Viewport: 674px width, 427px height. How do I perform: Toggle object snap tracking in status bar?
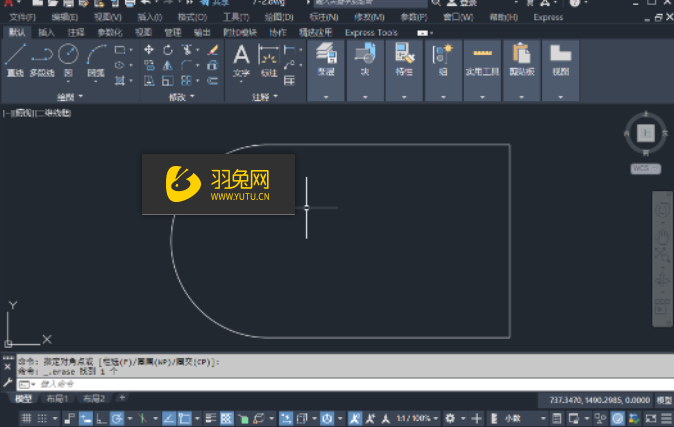[x=168, y=418]
